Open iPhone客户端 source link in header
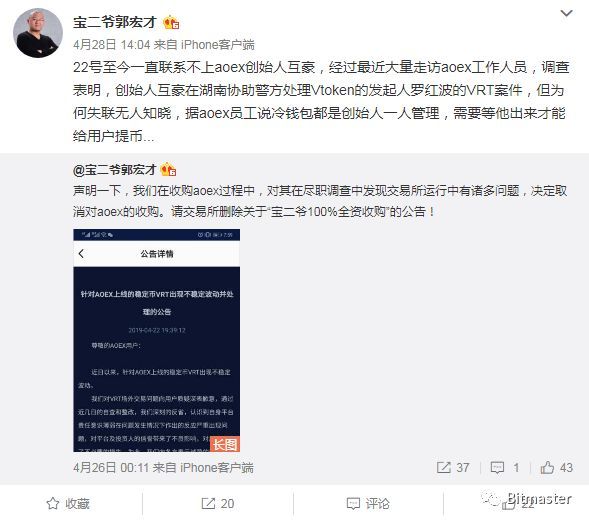The image size is (589, 522). click(218, 45)
